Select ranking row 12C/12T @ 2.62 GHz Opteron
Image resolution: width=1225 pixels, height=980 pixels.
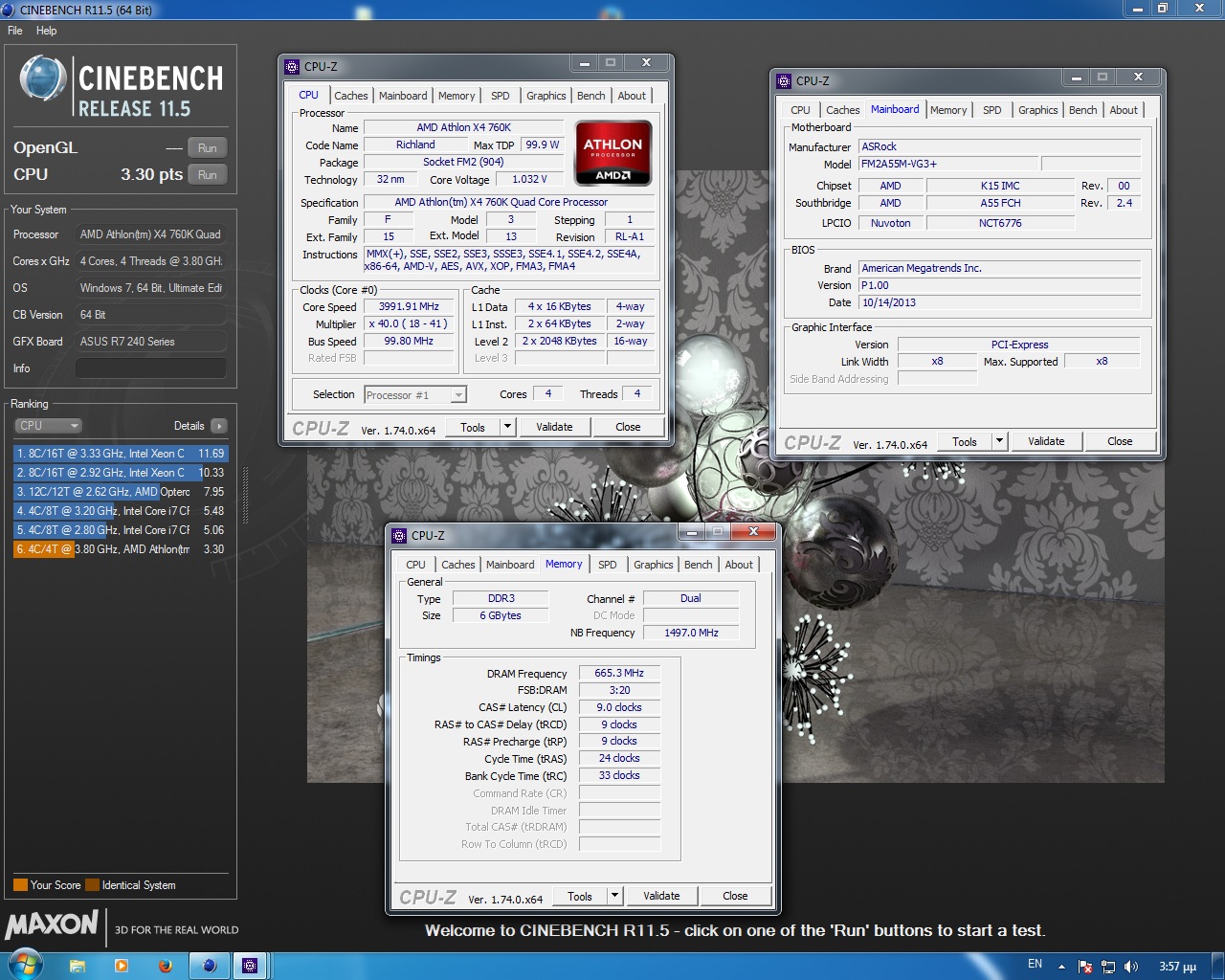coord(121,492)
